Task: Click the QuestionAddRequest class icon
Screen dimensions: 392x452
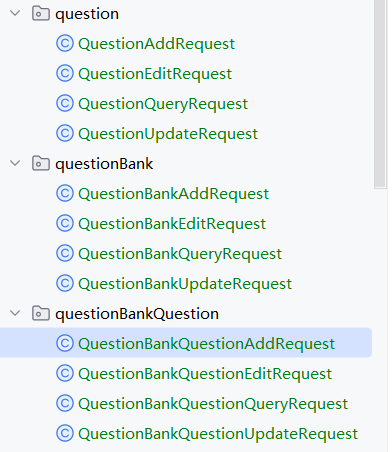Action: 65,43
